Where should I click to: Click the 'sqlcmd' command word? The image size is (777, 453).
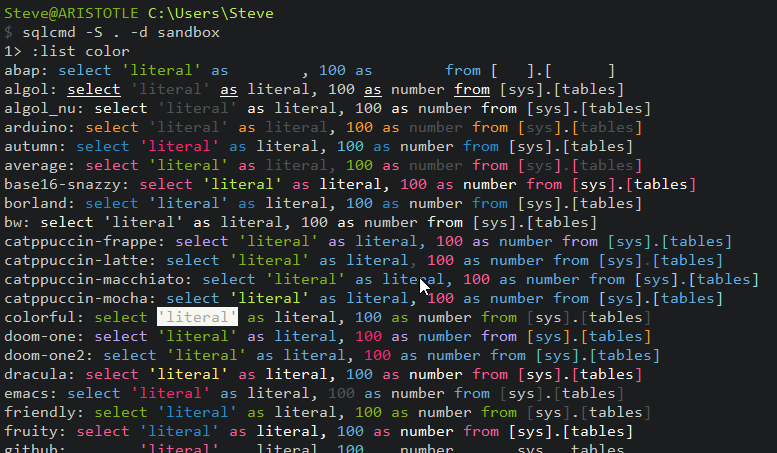click(49, 32)
